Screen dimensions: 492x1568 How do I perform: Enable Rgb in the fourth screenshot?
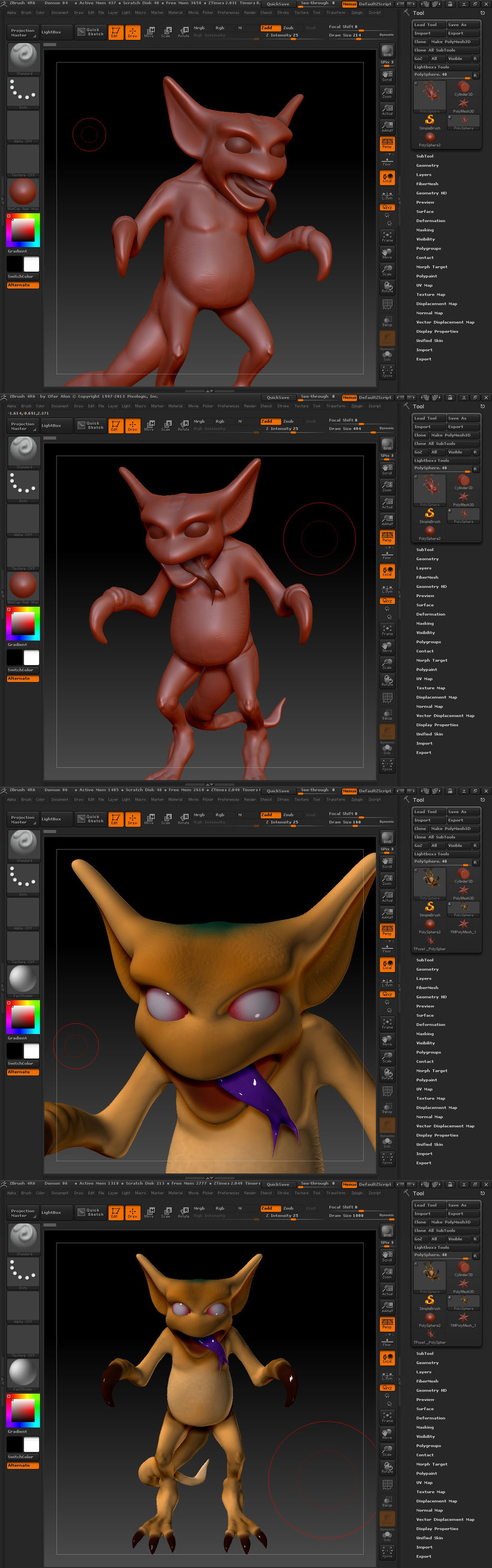click(x=220, y=1208)
